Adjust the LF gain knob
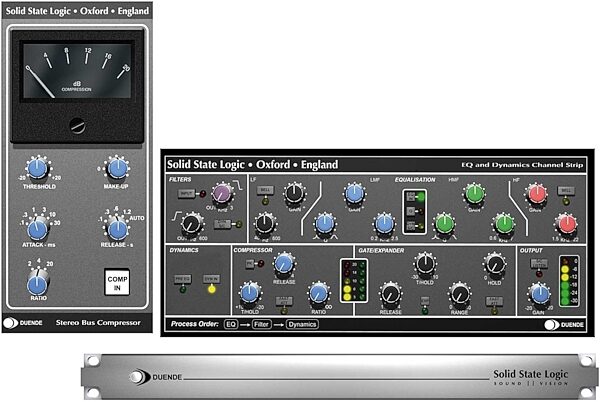600x402 pixels. [x=294, y=194]
